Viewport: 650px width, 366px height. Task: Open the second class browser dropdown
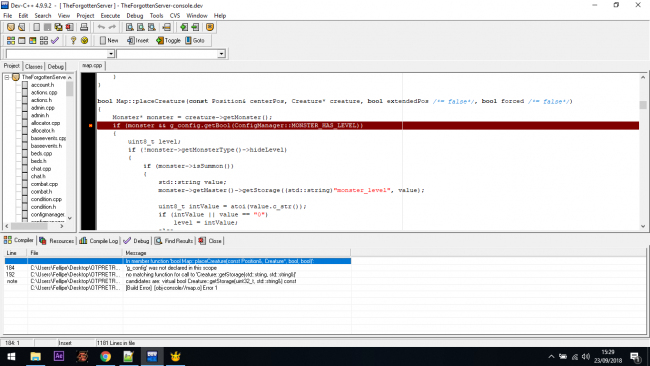point(221,54)
